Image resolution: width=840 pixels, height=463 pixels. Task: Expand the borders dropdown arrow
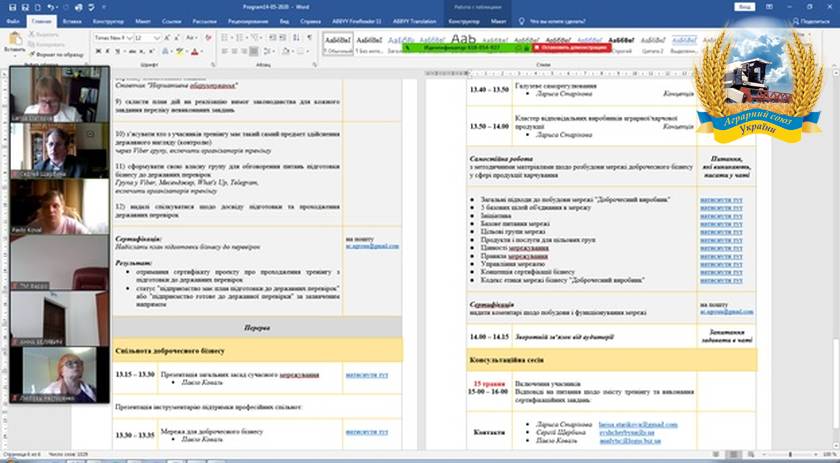308,51
